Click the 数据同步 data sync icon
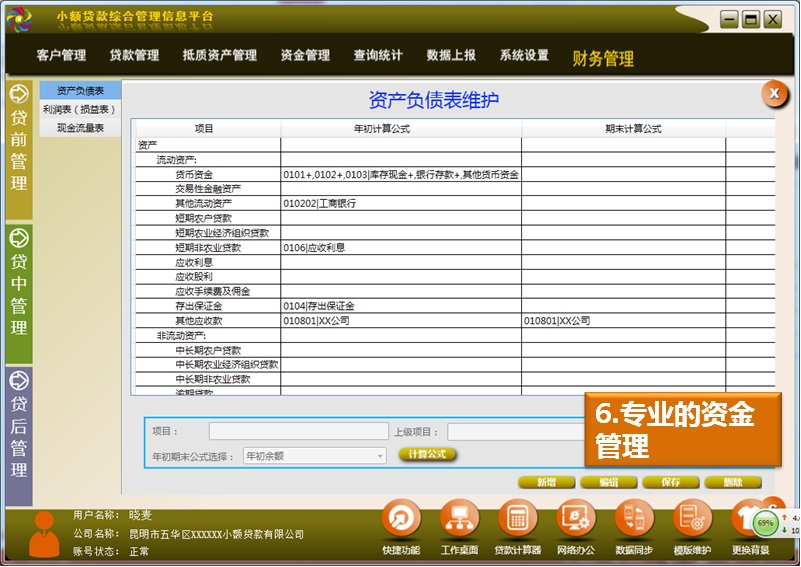 click(634, 519)
